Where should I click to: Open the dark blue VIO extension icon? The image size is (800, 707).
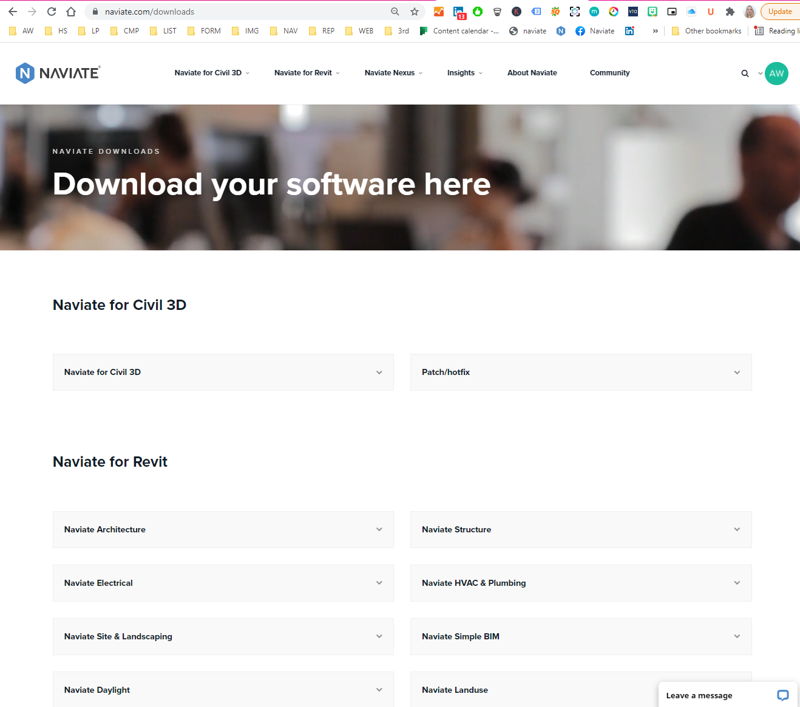633,11
